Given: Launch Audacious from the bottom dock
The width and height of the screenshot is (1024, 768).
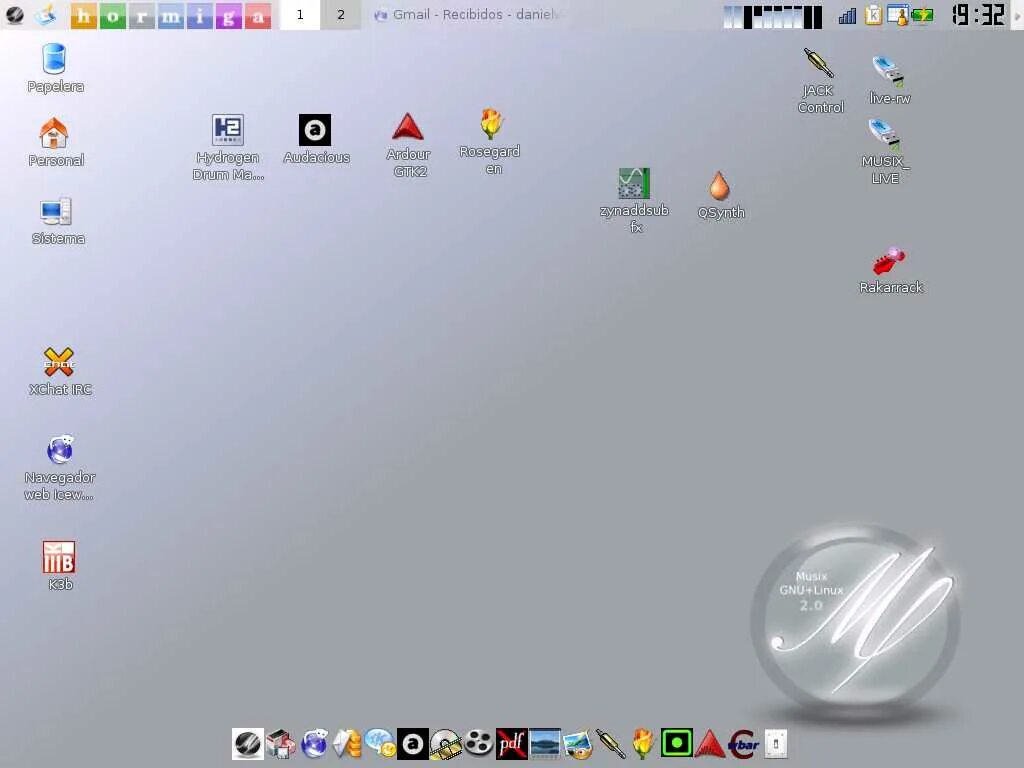Looking at the screenshot, I should click(413, 744).
